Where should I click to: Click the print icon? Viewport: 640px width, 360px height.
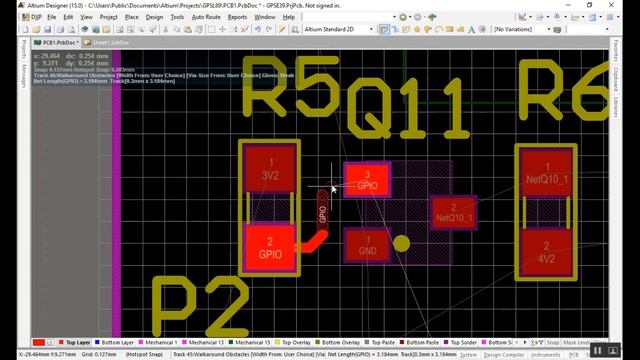pyautogui.click(x=60, y=29)
